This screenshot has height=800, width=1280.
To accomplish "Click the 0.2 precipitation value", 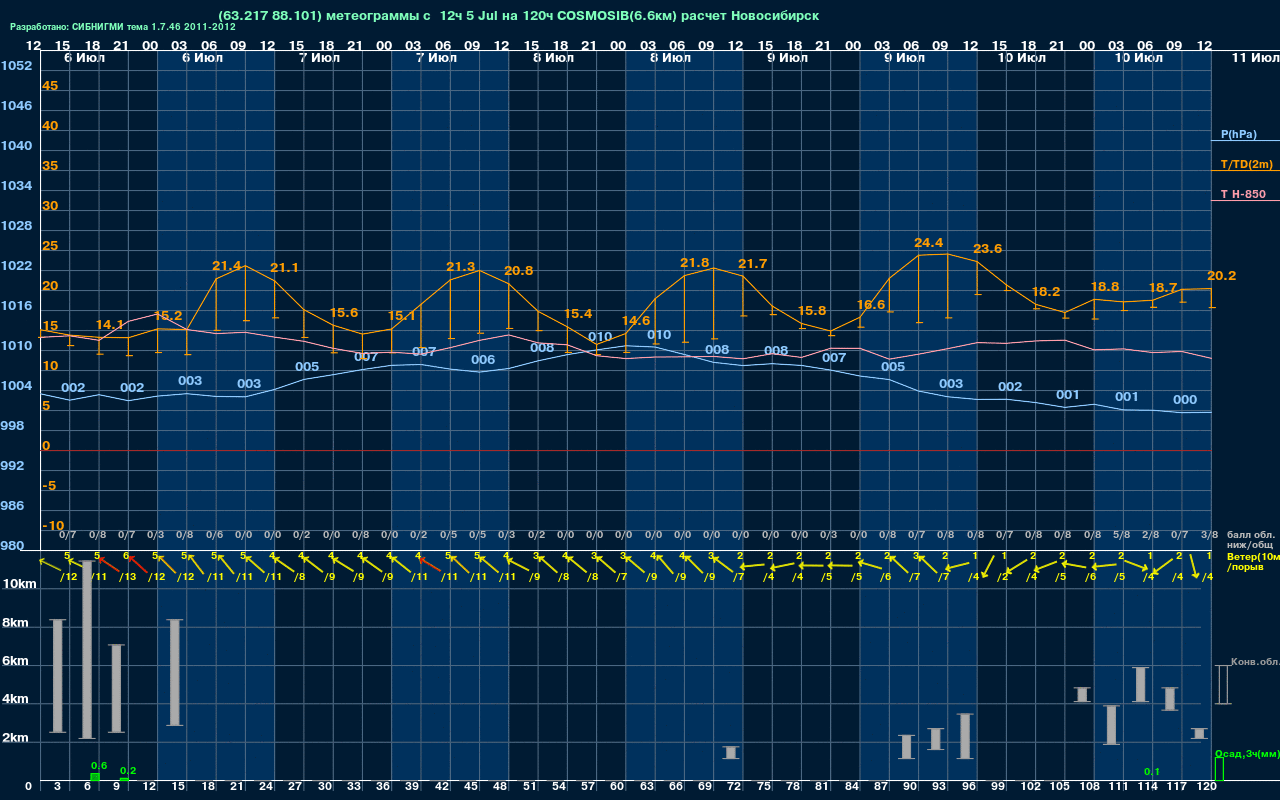I will pos(128,770).
